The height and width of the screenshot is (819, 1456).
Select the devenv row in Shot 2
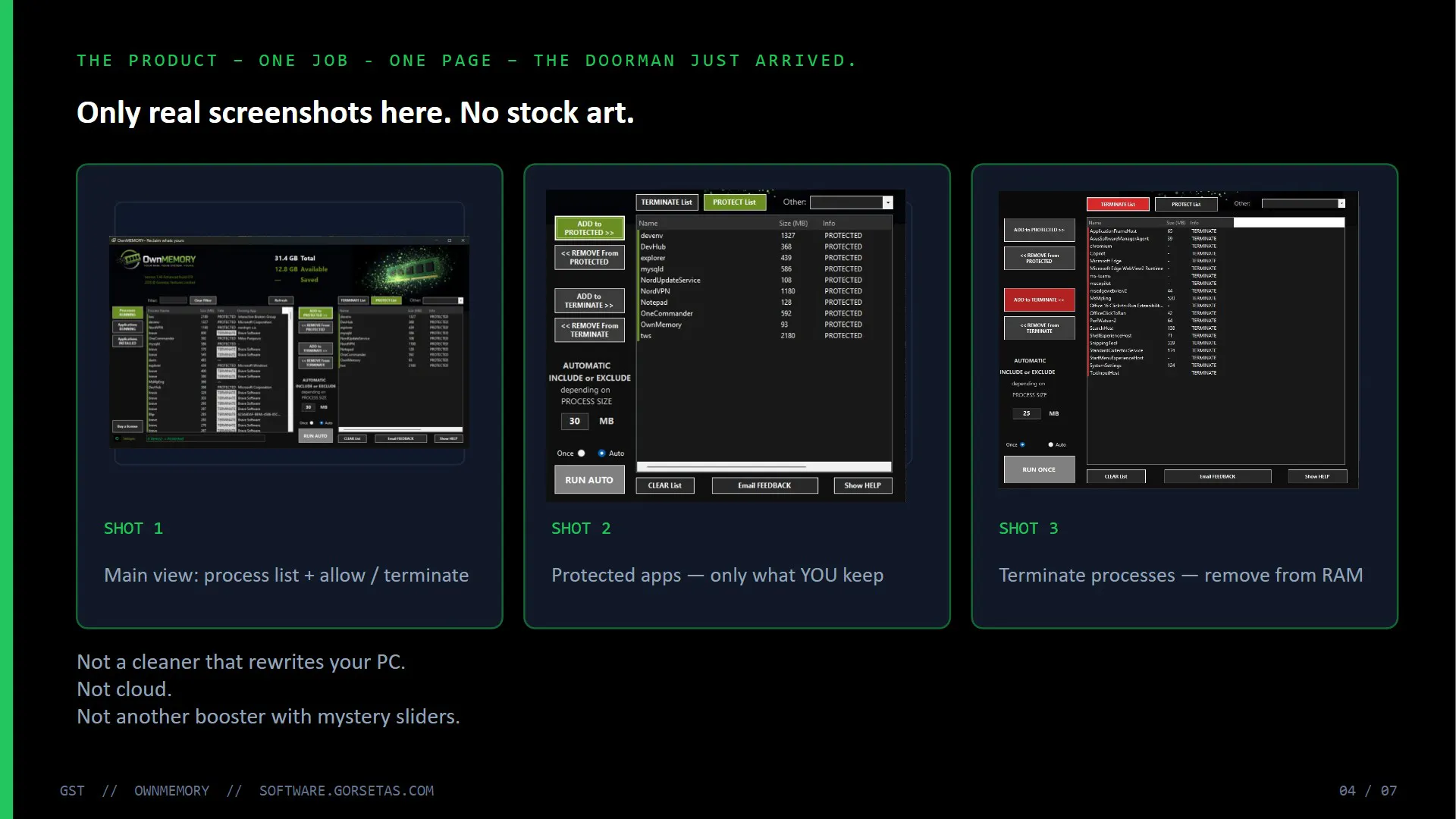pos(764,236)
